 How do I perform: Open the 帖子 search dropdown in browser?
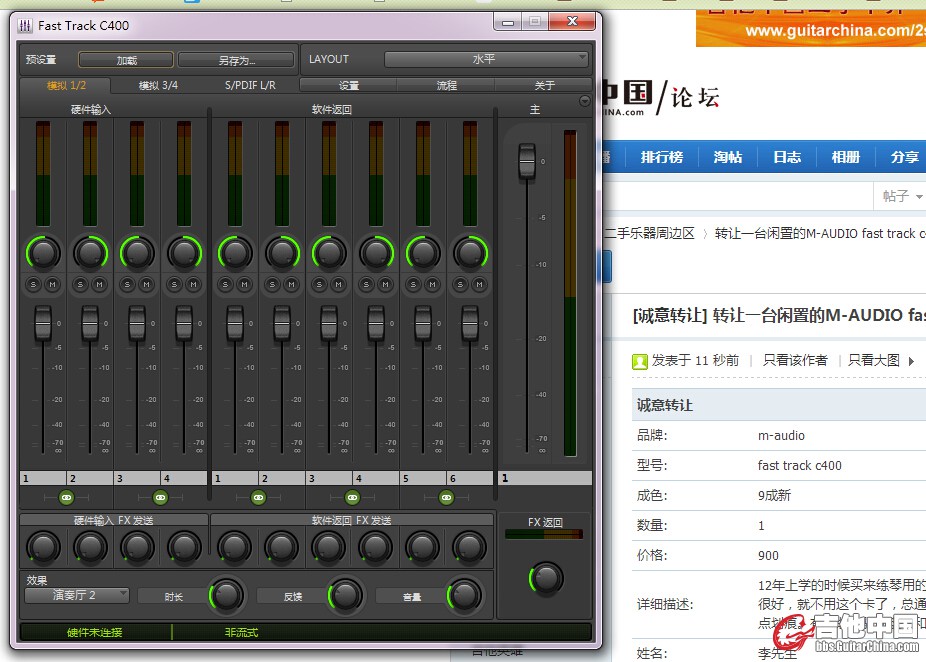point(902,196)
